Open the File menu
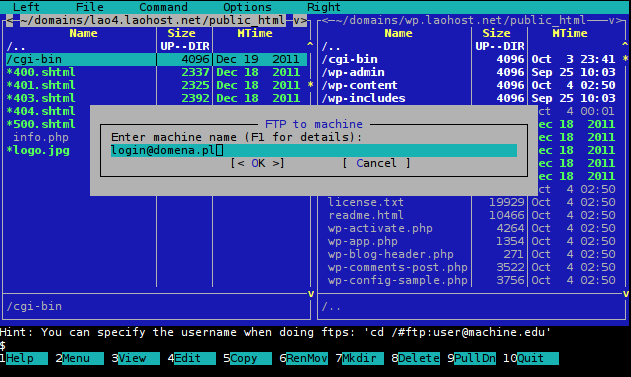This screenshot has height=377, width=631. click(x=89, y=7)
